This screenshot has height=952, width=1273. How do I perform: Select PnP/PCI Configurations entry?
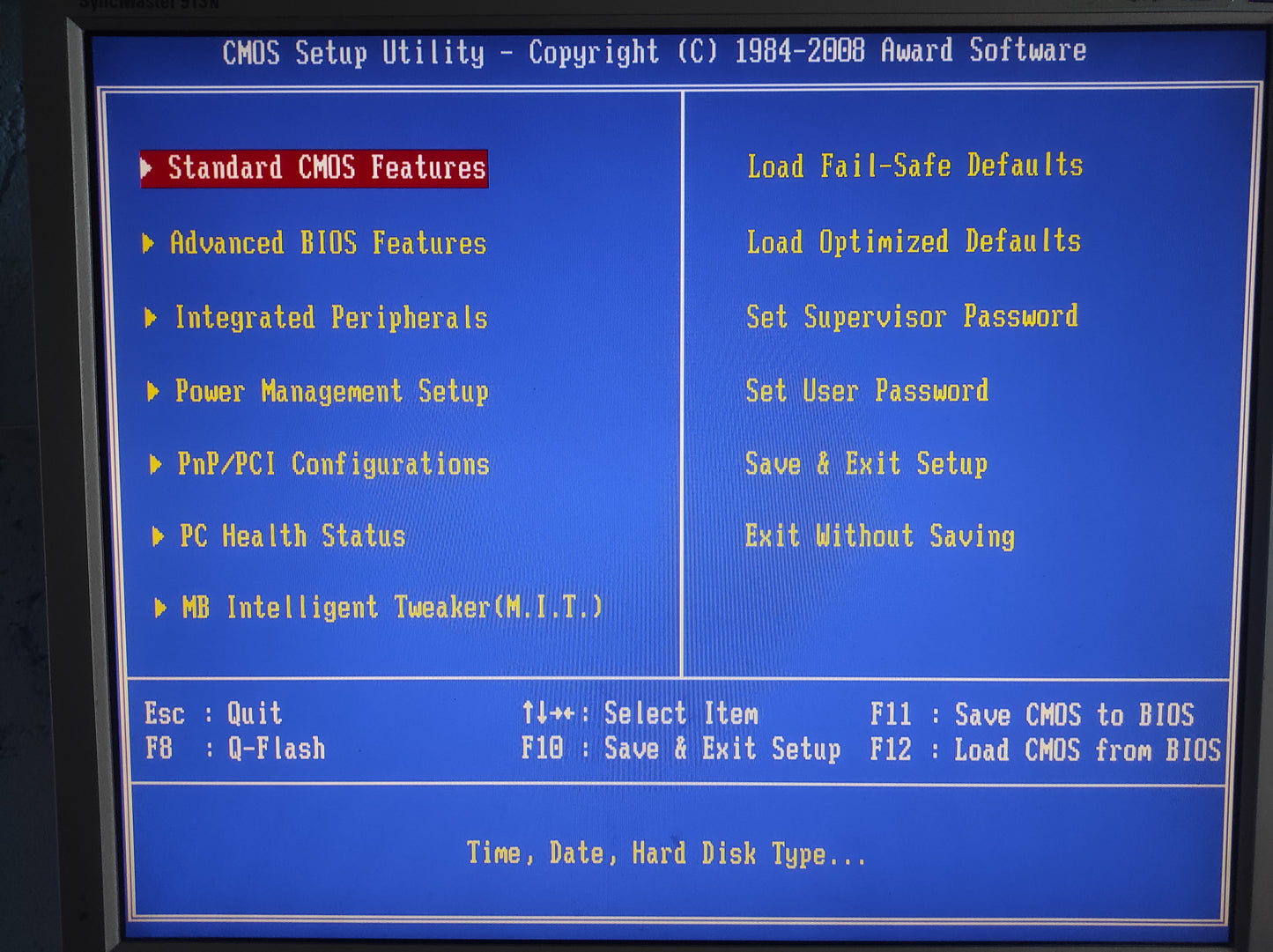click(x=333, y=464)
